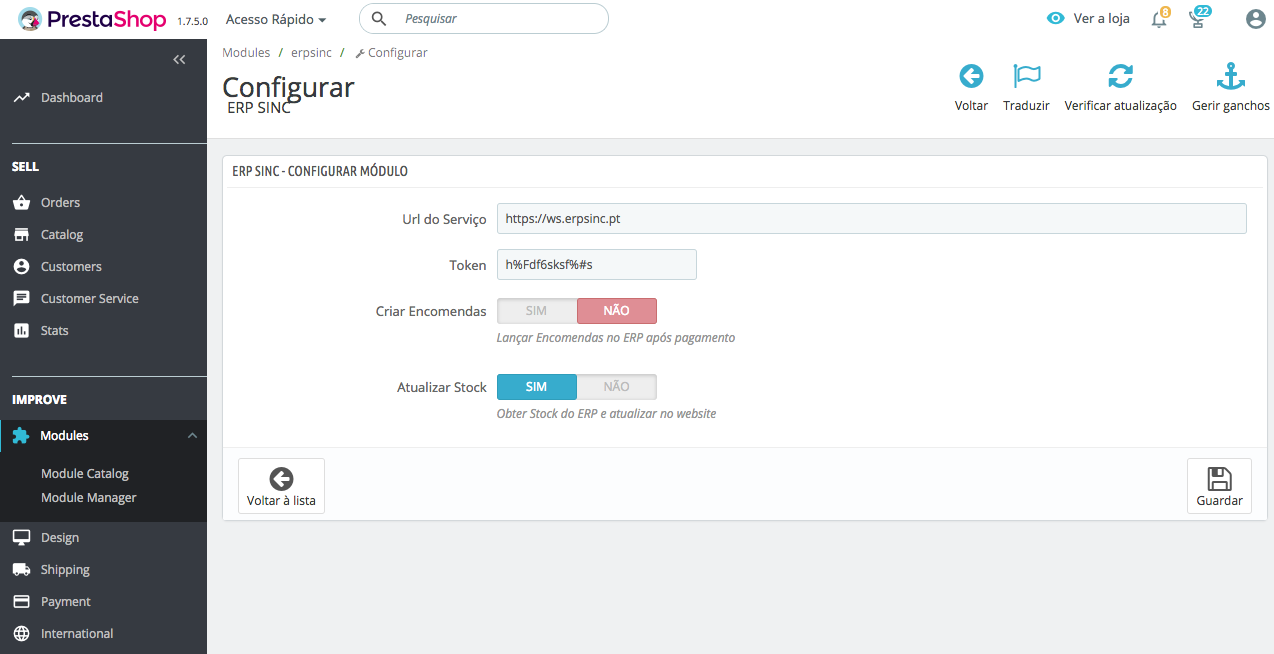Image resolution: width=1274 pixels, height=654 pixels.
Task: Click the Design monitor icon
Action: pos(21,537)
